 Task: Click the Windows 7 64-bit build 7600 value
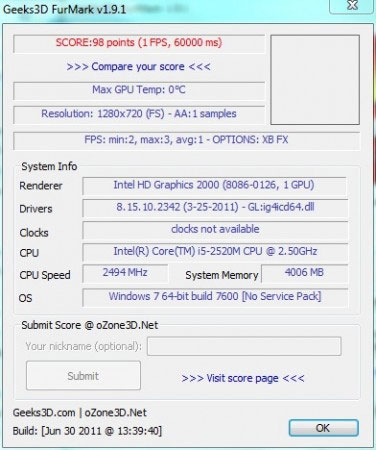click(x=215, y=297)
